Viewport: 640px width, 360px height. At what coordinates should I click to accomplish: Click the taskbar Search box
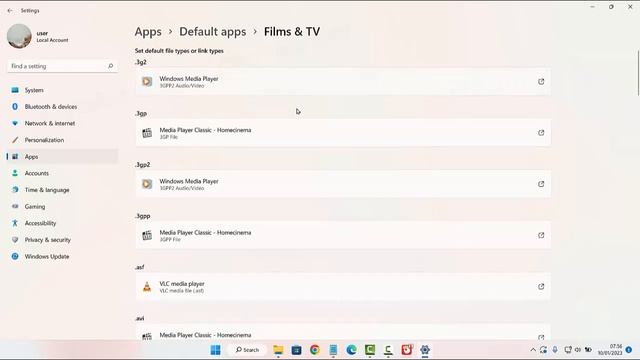248,350
